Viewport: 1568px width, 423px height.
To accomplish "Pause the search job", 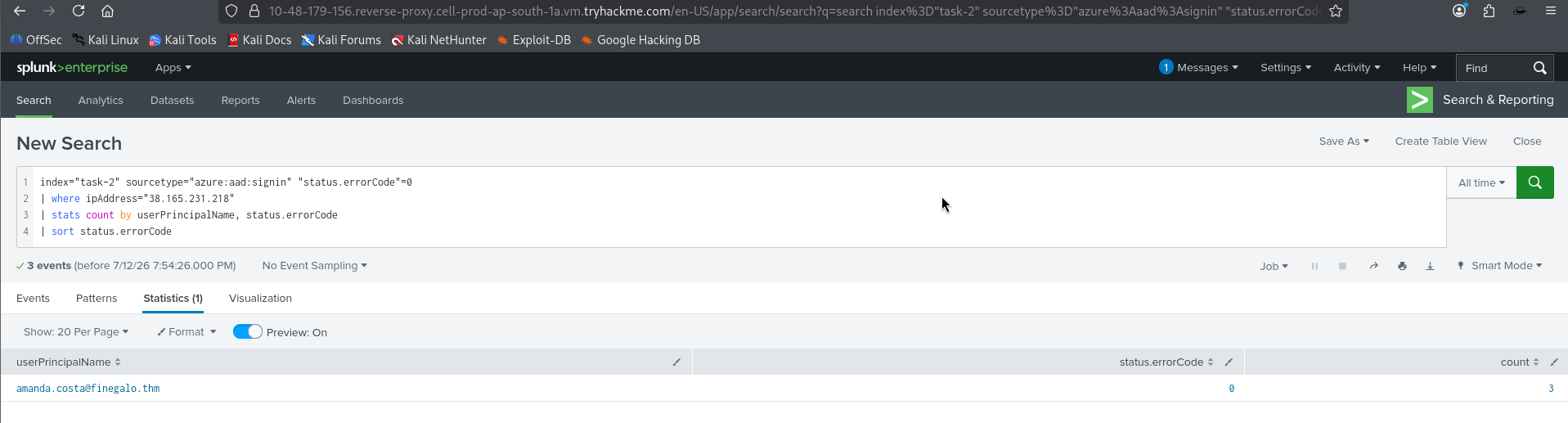I will (1314, 266).
